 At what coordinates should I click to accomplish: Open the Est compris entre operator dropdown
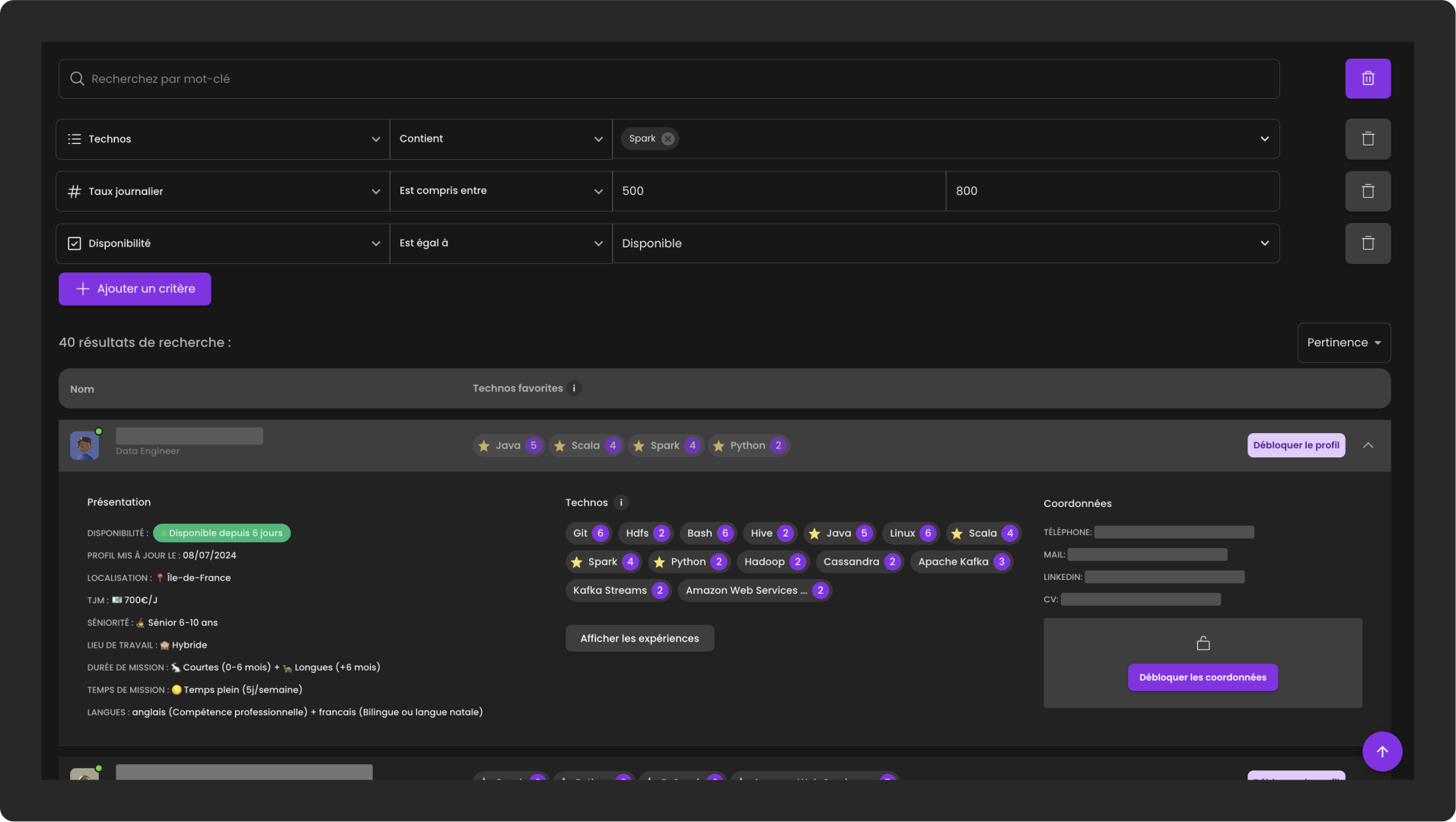(x=501, y=191)
